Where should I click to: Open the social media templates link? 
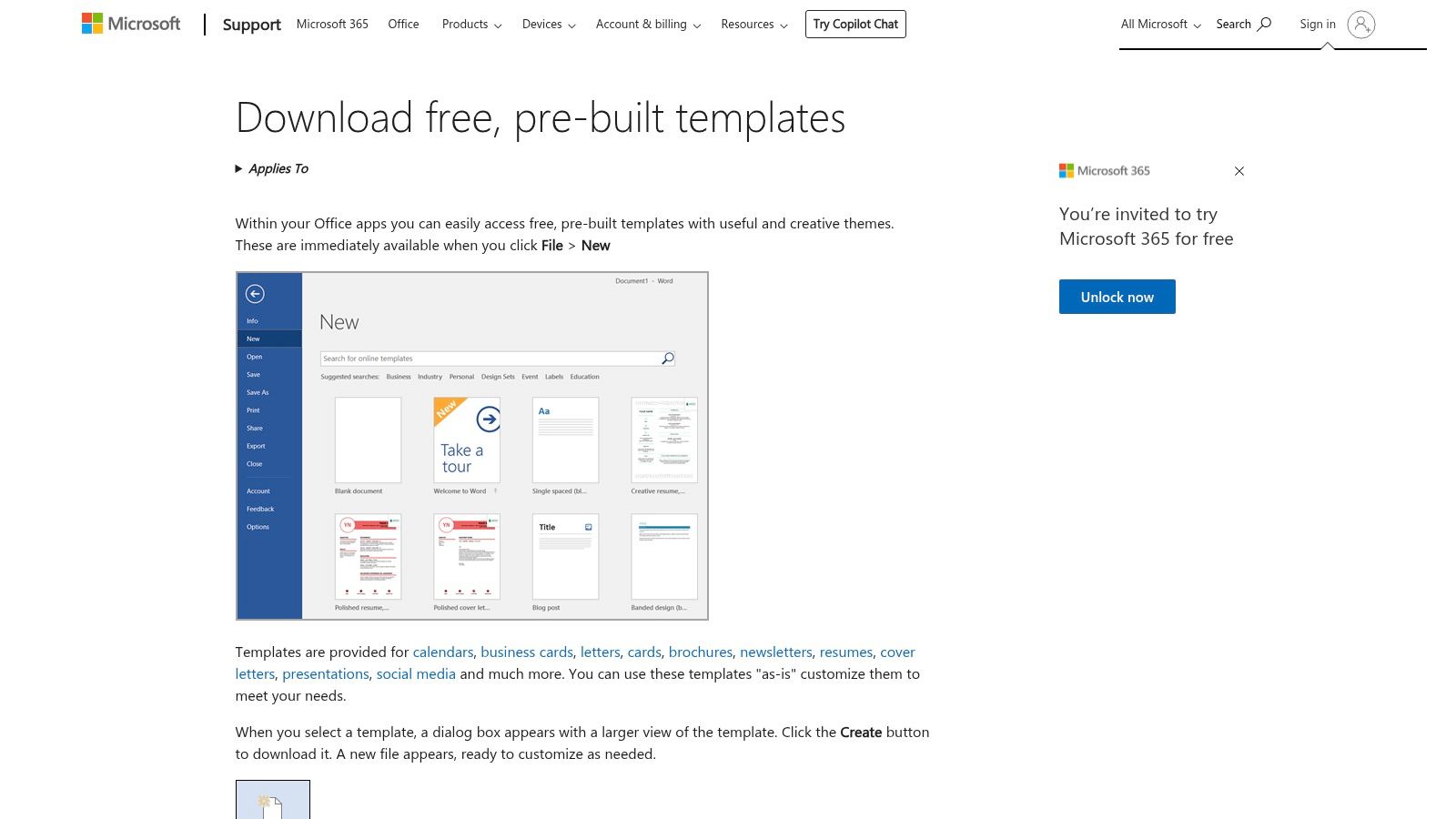[x=416, y=674]
